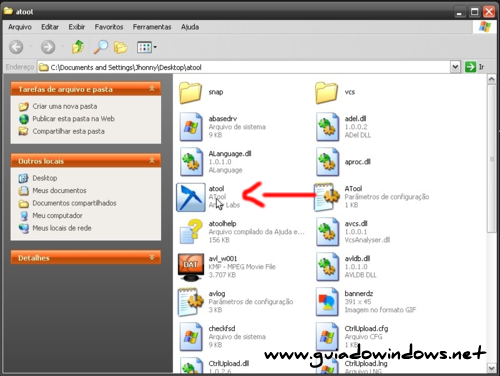Open the Exibir menu

pyautogui.click(x=77, y=27)
